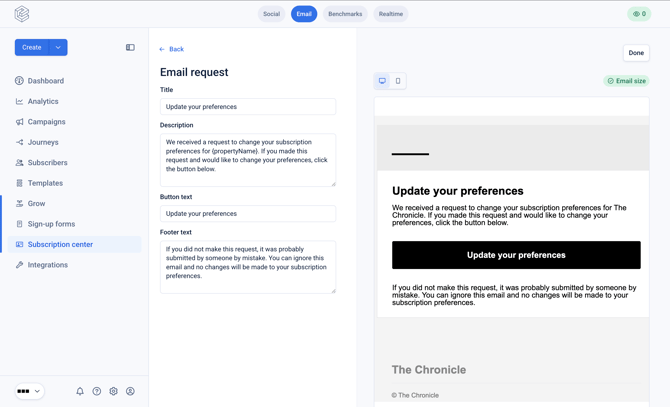Image resolution: width=670 pixels, height=407 pixels.
Task: Click the black Update your preferences preview button
Action: point(516,255)
